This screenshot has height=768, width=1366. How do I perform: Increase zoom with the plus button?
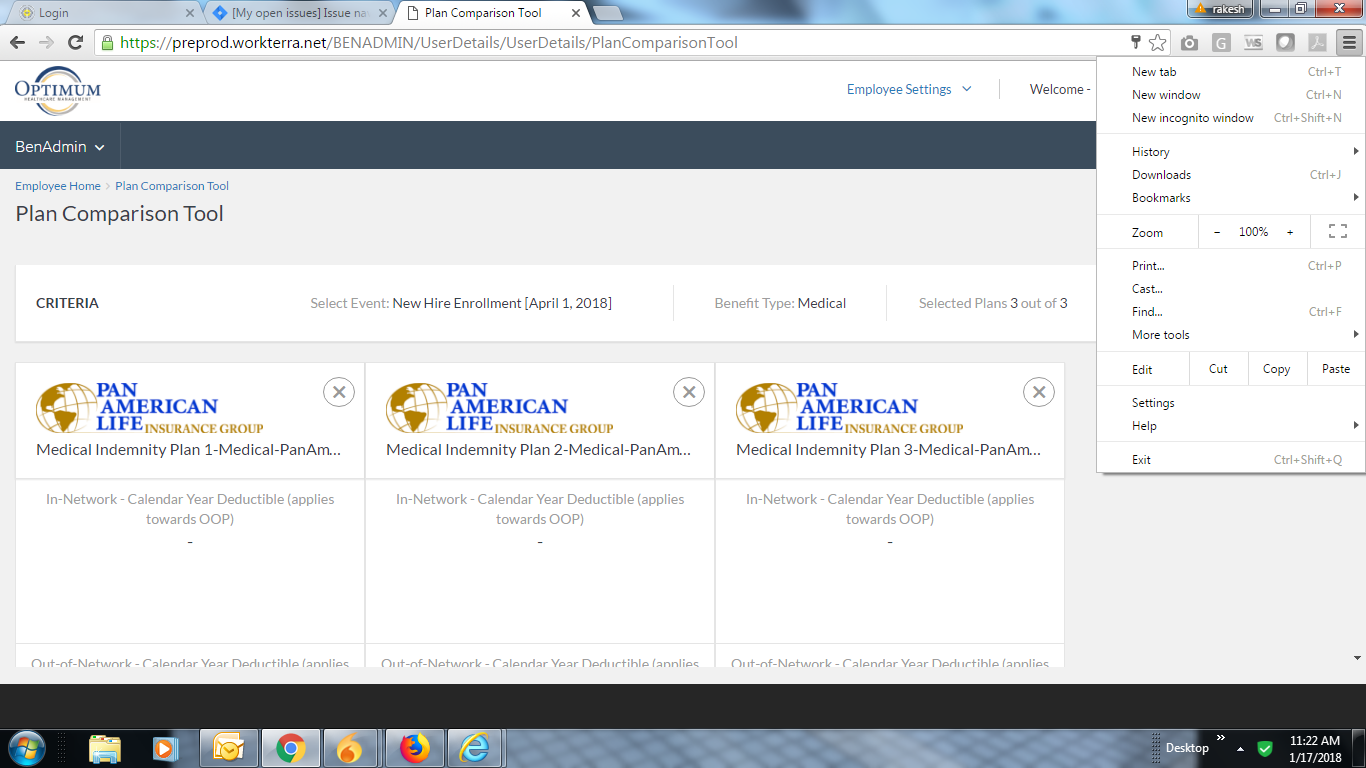pyautogui.click(x=1290, y=232)
